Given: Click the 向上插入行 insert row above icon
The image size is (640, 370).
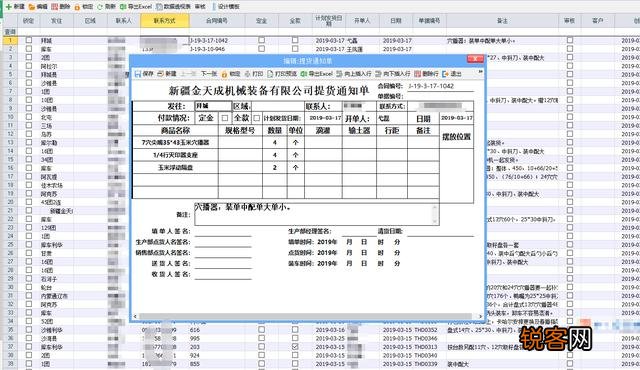Looking at the screenshot, I should pyautogui.click(x=339, y=74).
